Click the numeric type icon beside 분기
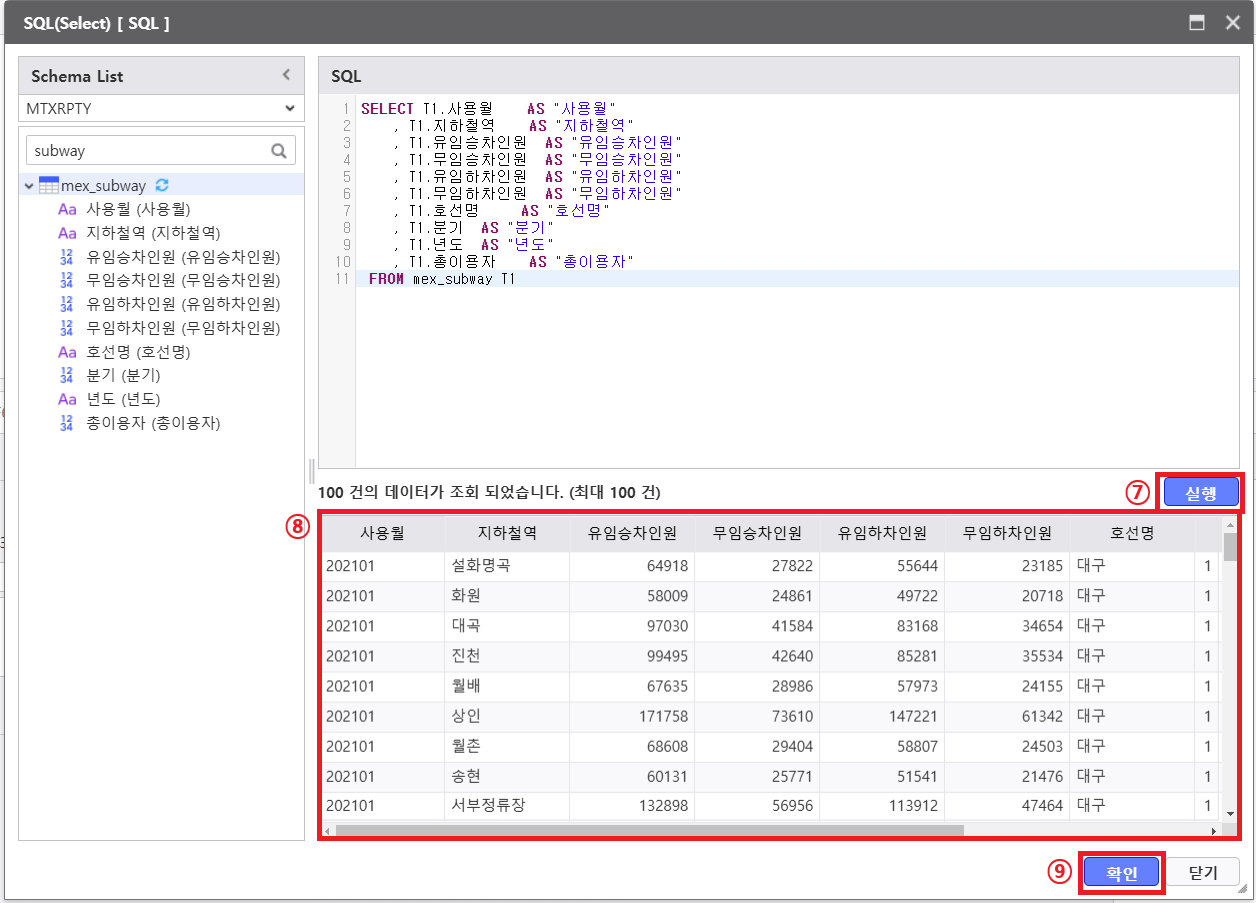 [67, 375]
